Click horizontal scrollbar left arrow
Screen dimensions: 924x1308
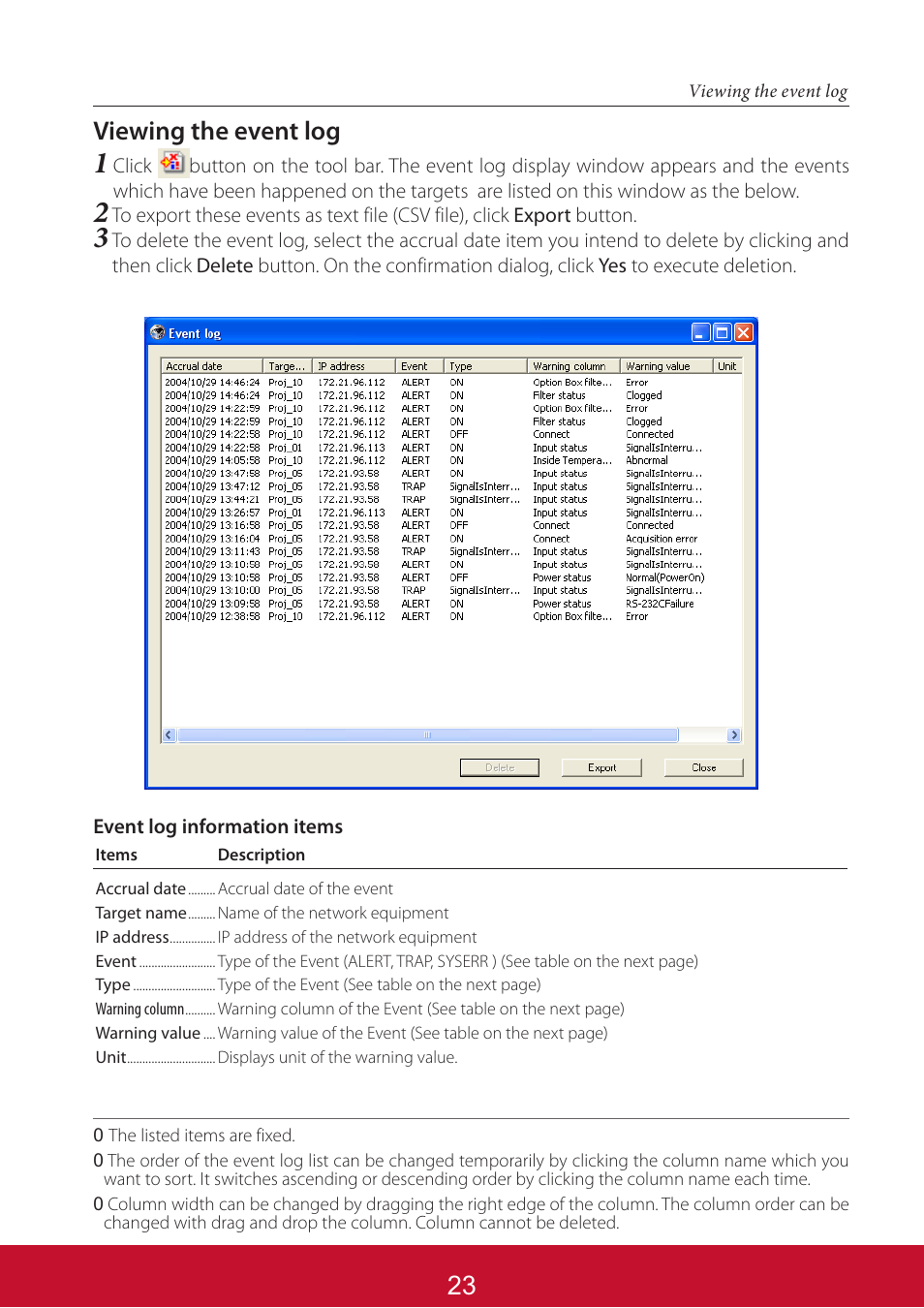pos(169,735)
